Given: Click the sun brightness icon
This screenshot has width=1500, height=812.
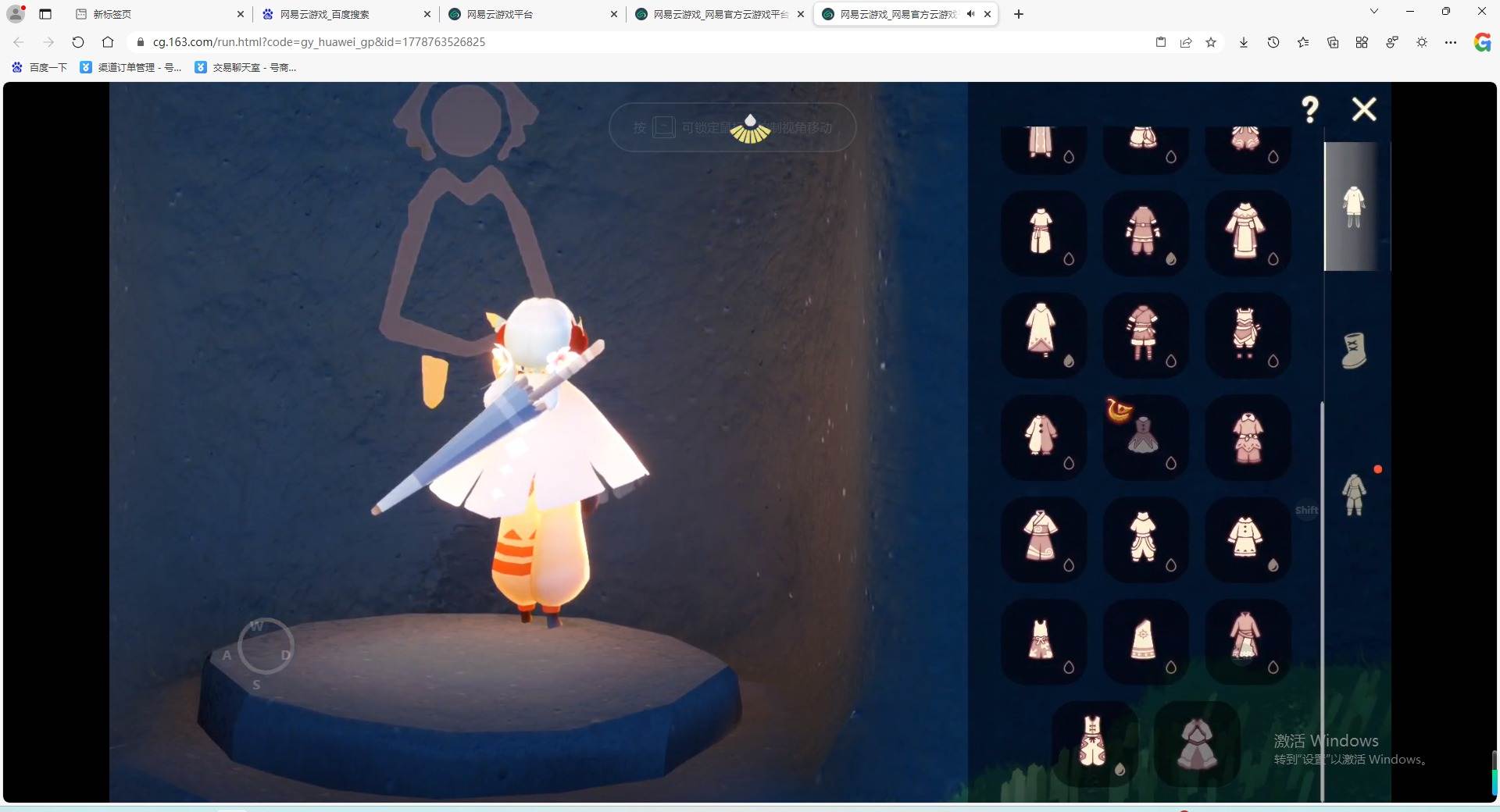Looking at the screenshot, I should pos(1422,42).
